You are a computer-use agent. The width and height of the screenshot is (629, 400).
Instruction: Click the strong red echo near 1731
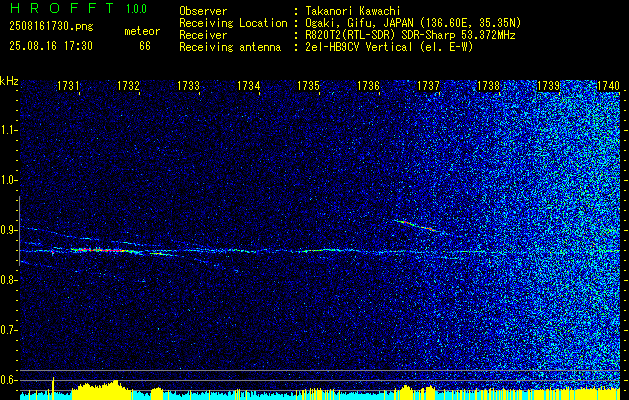click(x=98, y=250)
